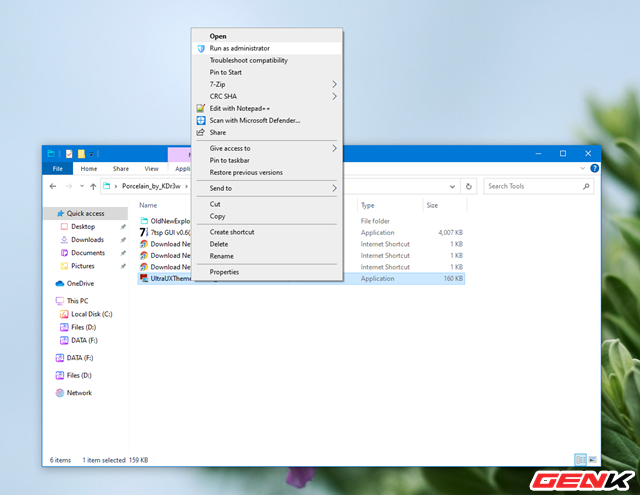Switch to large icons view layout
The width and height of the screenshot is (640, 495).
click(593, 459)
